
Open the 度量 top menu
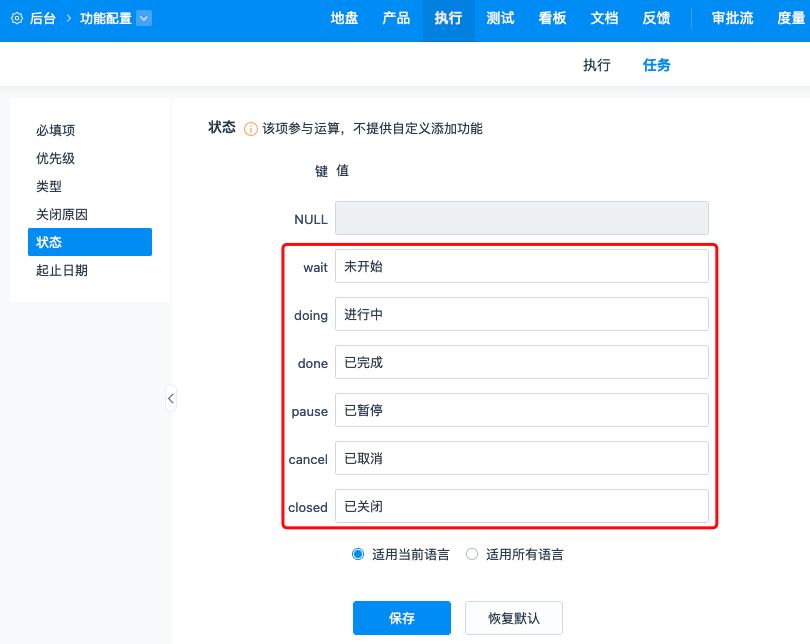pos(791,19)
